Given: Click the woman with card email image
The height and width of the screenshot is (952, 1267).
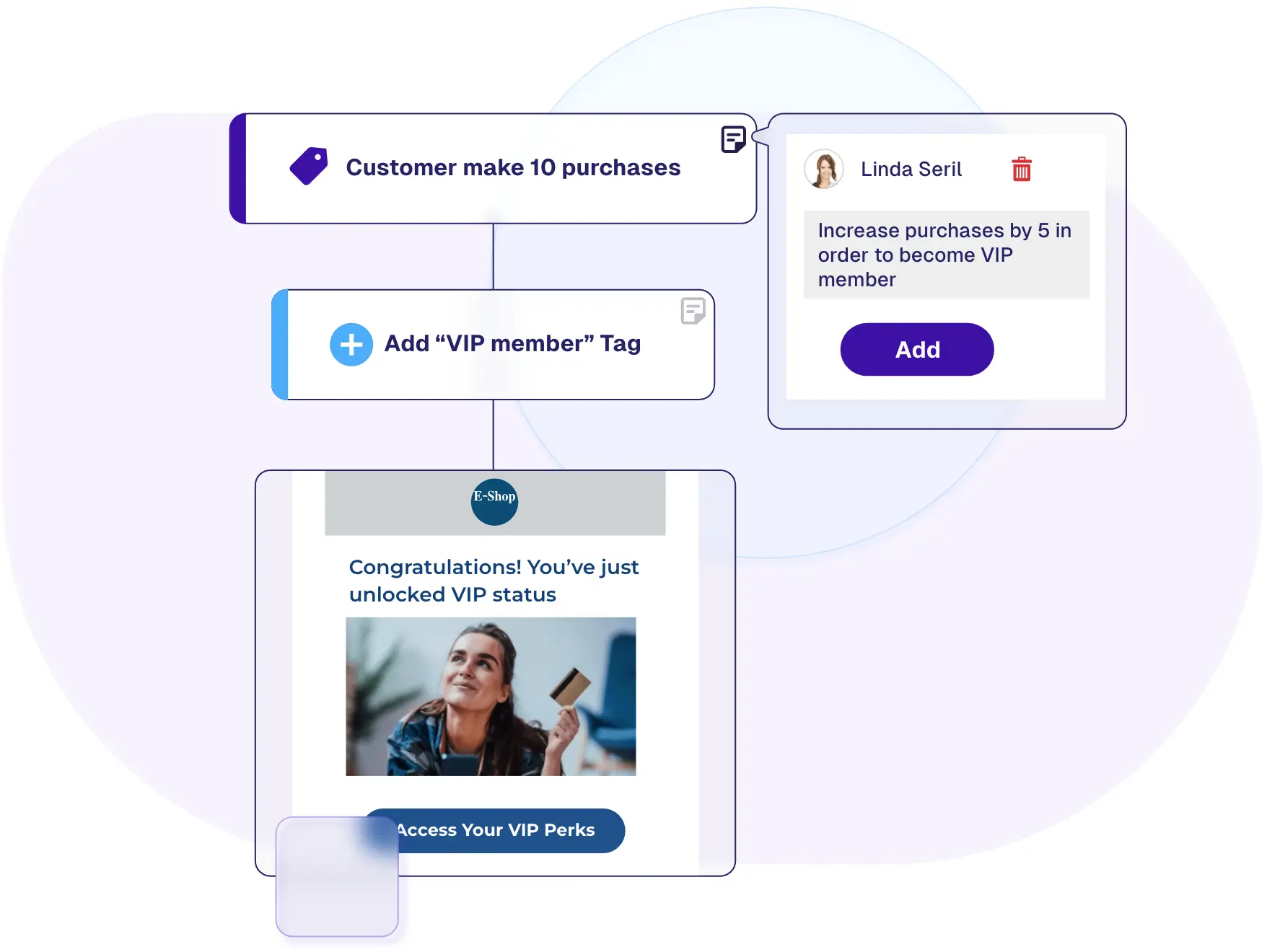Looking at the screenshot, I should 491,697.
